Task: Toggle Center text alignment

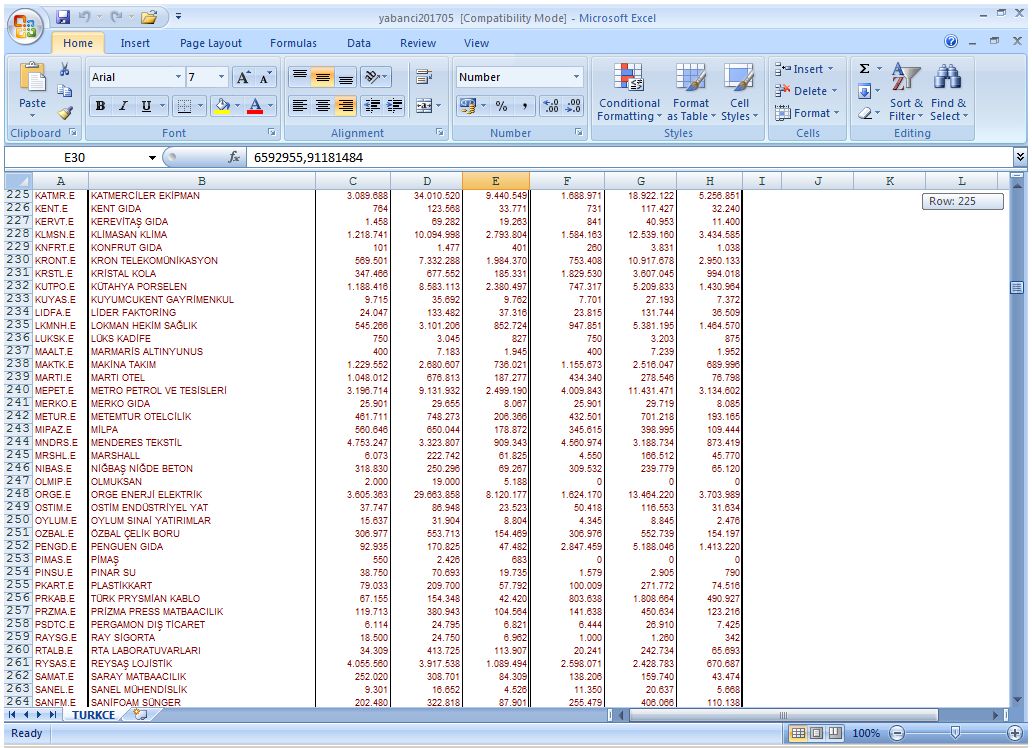Action: coord(322,105)
